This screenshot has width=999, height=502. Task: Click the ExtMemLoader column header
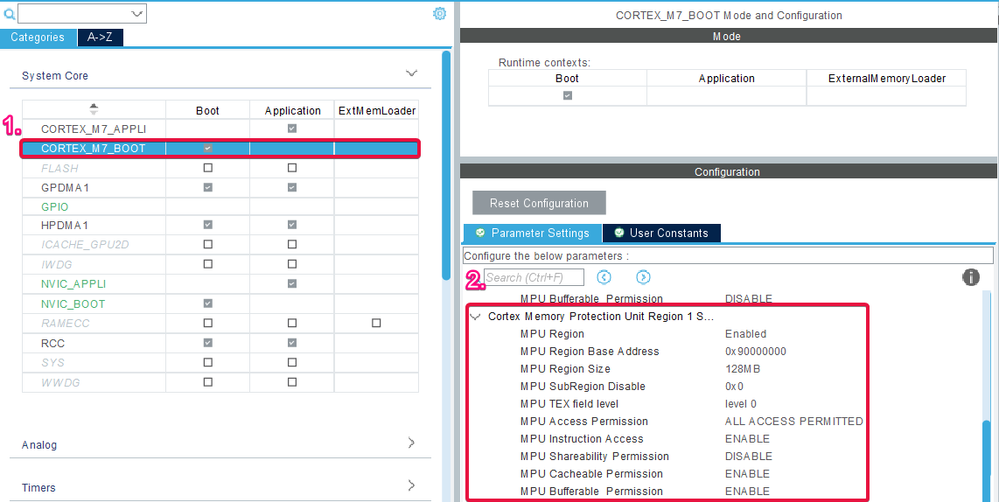tap(377, 110)
